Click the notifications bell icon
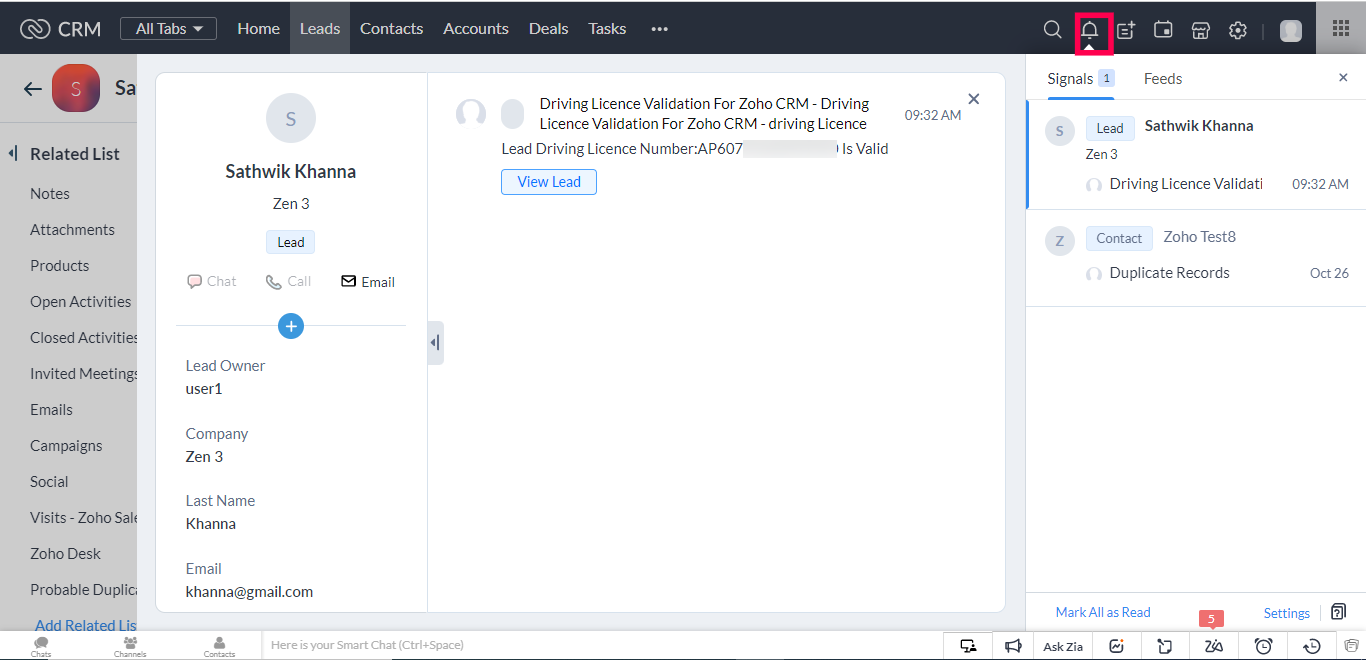 [1090, 30]
